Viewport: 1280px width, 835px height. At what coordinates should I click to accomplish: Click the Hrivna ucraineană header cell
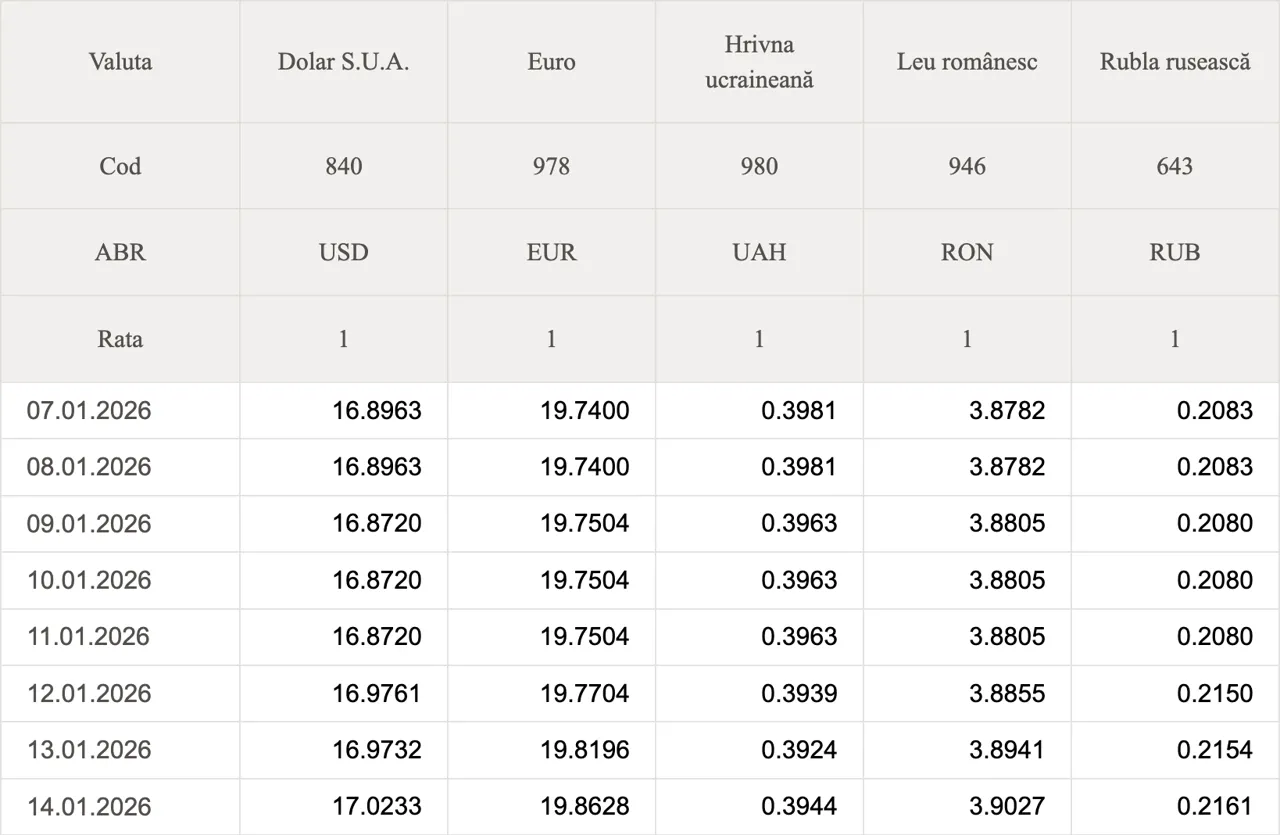point(759,62)
